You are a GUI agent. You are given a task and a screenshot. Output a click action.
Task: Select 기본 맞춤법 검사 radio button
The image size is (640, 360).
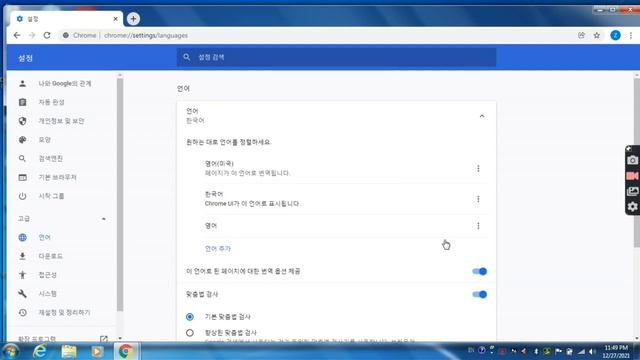[x=190, y=317]
